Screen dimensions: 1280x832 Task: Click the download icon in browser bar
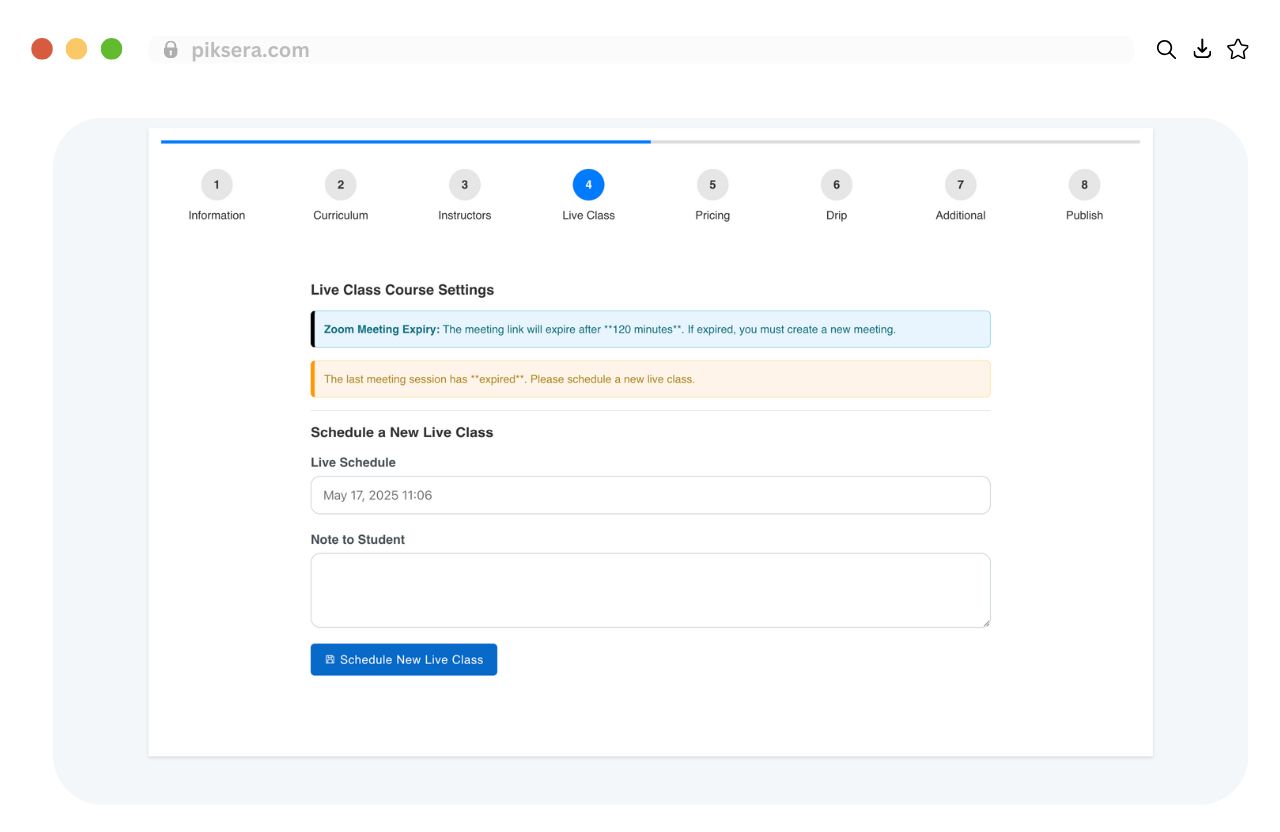point(1202,50)
